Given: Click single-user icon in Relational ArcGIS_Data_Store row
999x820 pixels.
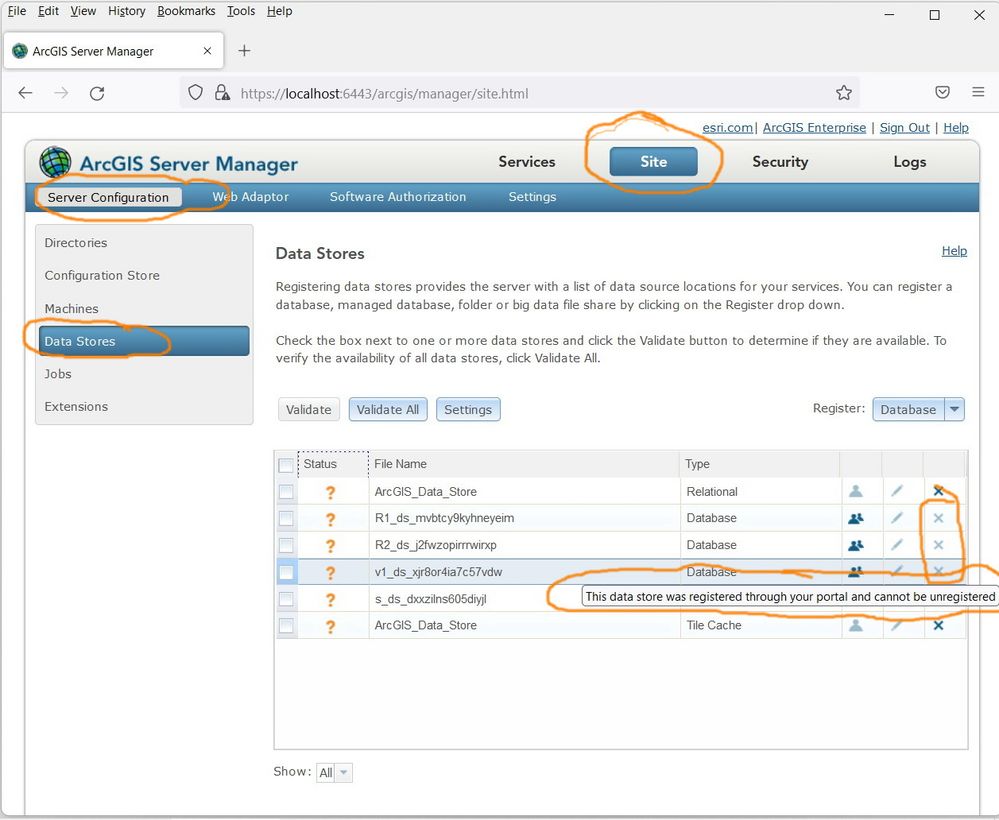Looking at the screenshot, I should [856, 491].
